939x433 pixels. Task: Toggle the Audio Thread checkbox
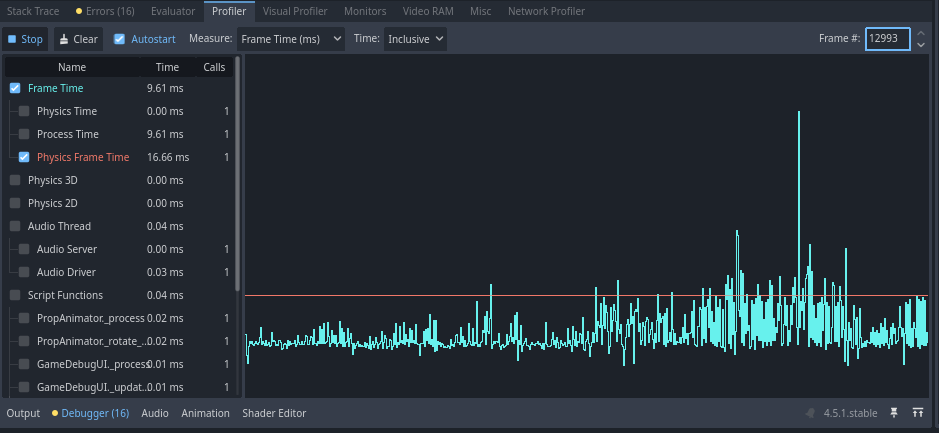15,226
